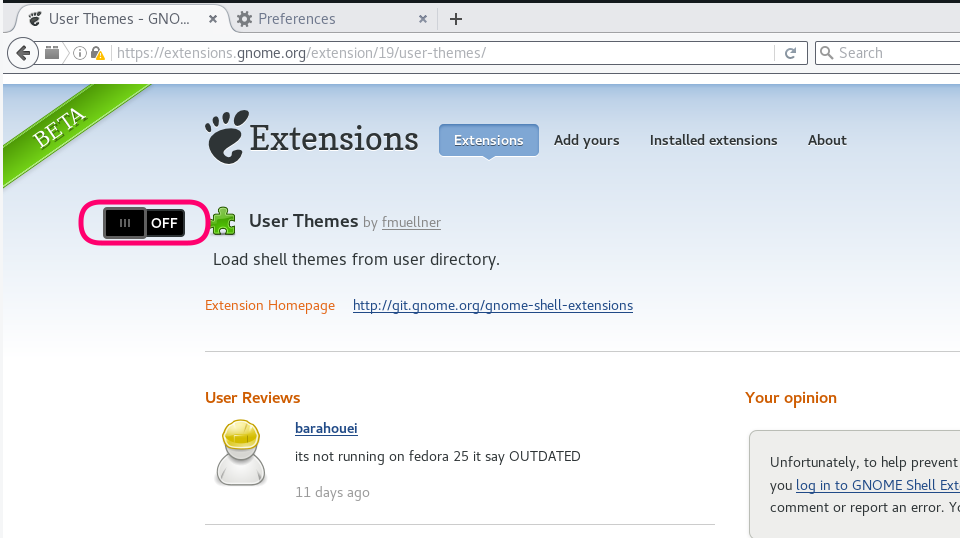
Task: Click the green puzzle piece extension icon
Action: [223, 222]
